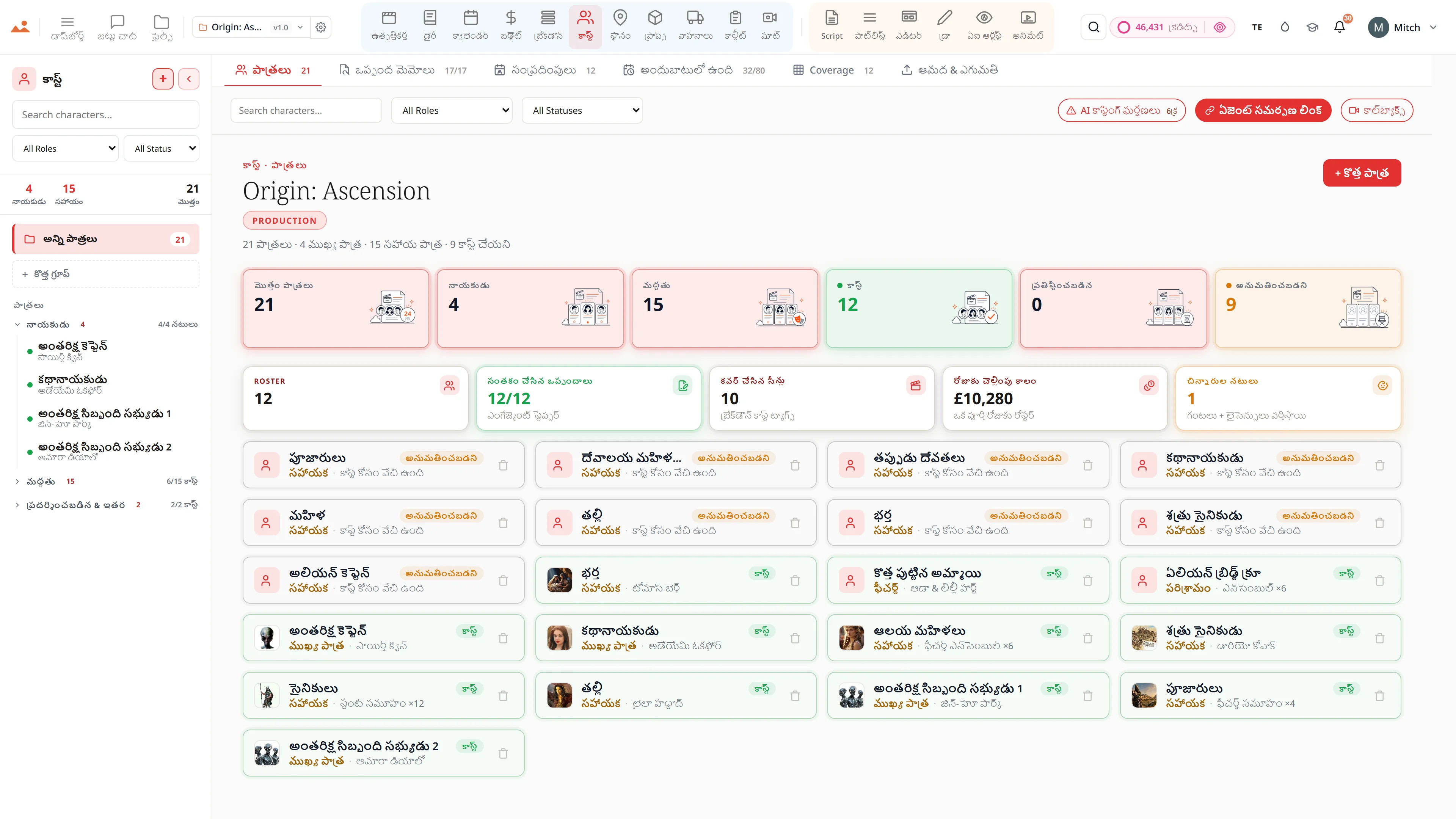Click ఏజెంట్ సమర్పణ లింక్ button

[x=1263, y=110]
